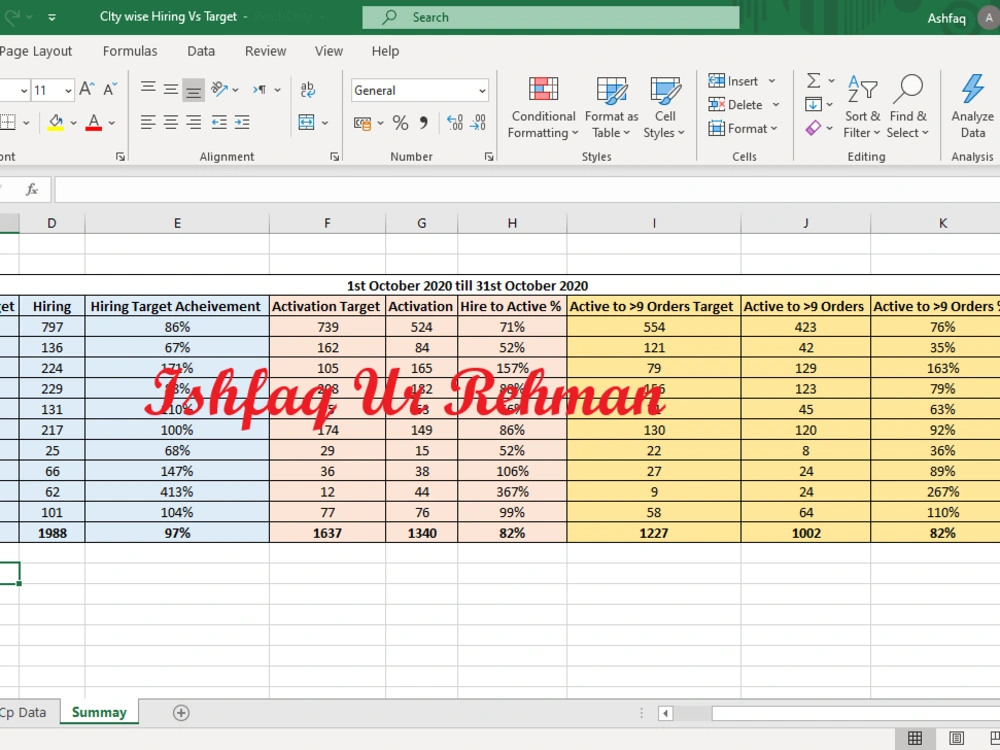Open the Insert cells dropdown
The image size is (1000, 750).
772,81
